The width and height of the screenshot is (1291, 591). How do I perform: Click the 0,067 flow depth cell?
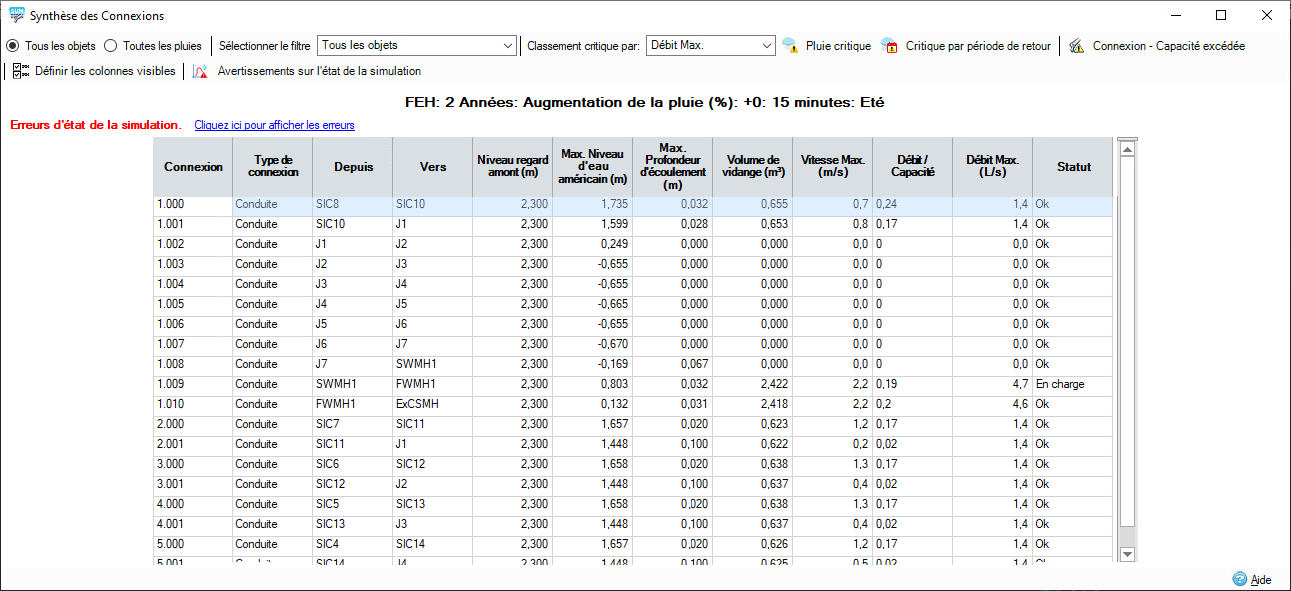coord(673,364)
